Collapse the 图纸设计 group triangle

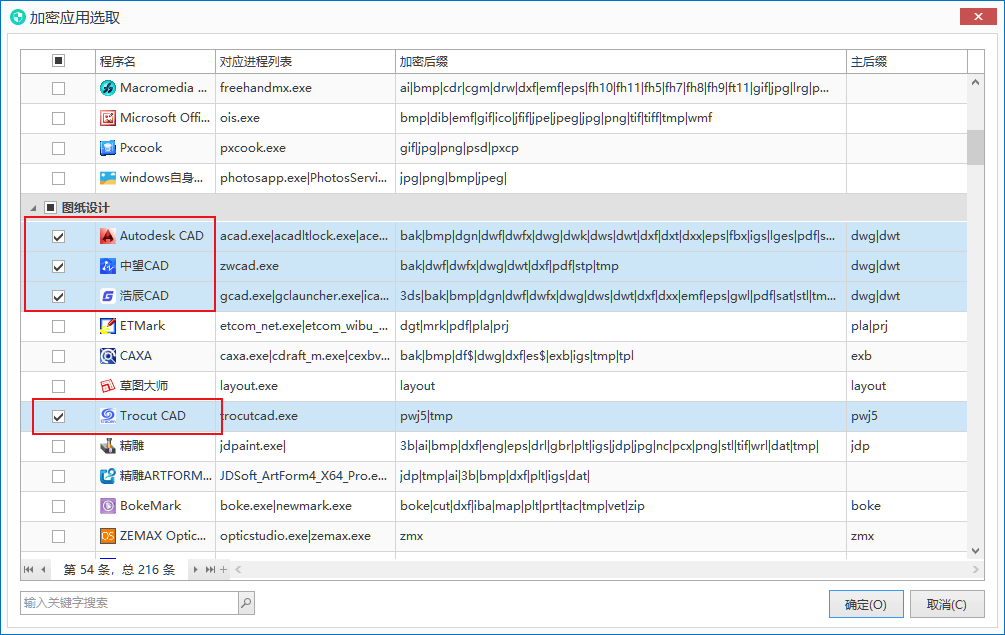click(33, 208)
